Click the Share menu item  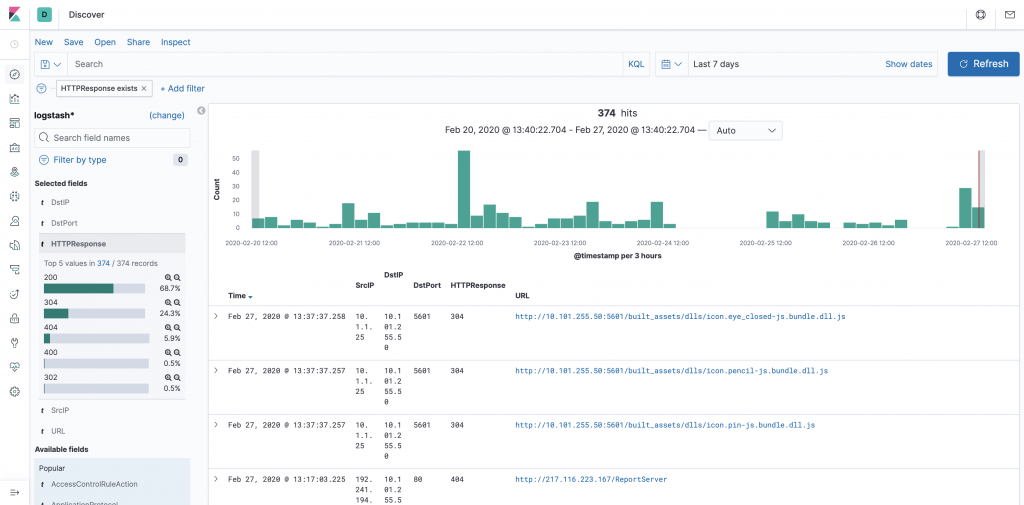point(138,42)
